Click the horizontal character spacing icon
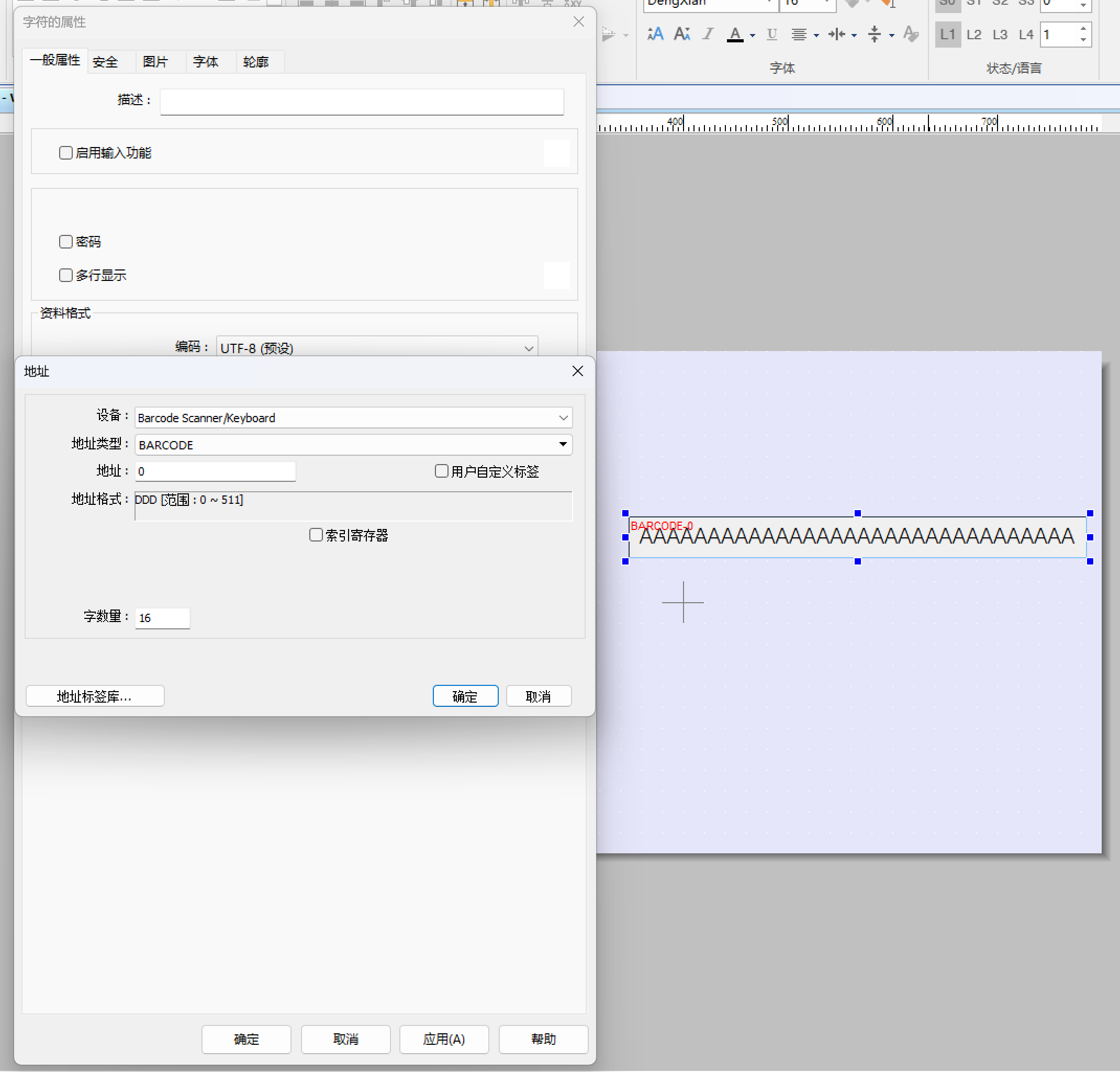The image size is (1120, 1072). pos(836,35)
